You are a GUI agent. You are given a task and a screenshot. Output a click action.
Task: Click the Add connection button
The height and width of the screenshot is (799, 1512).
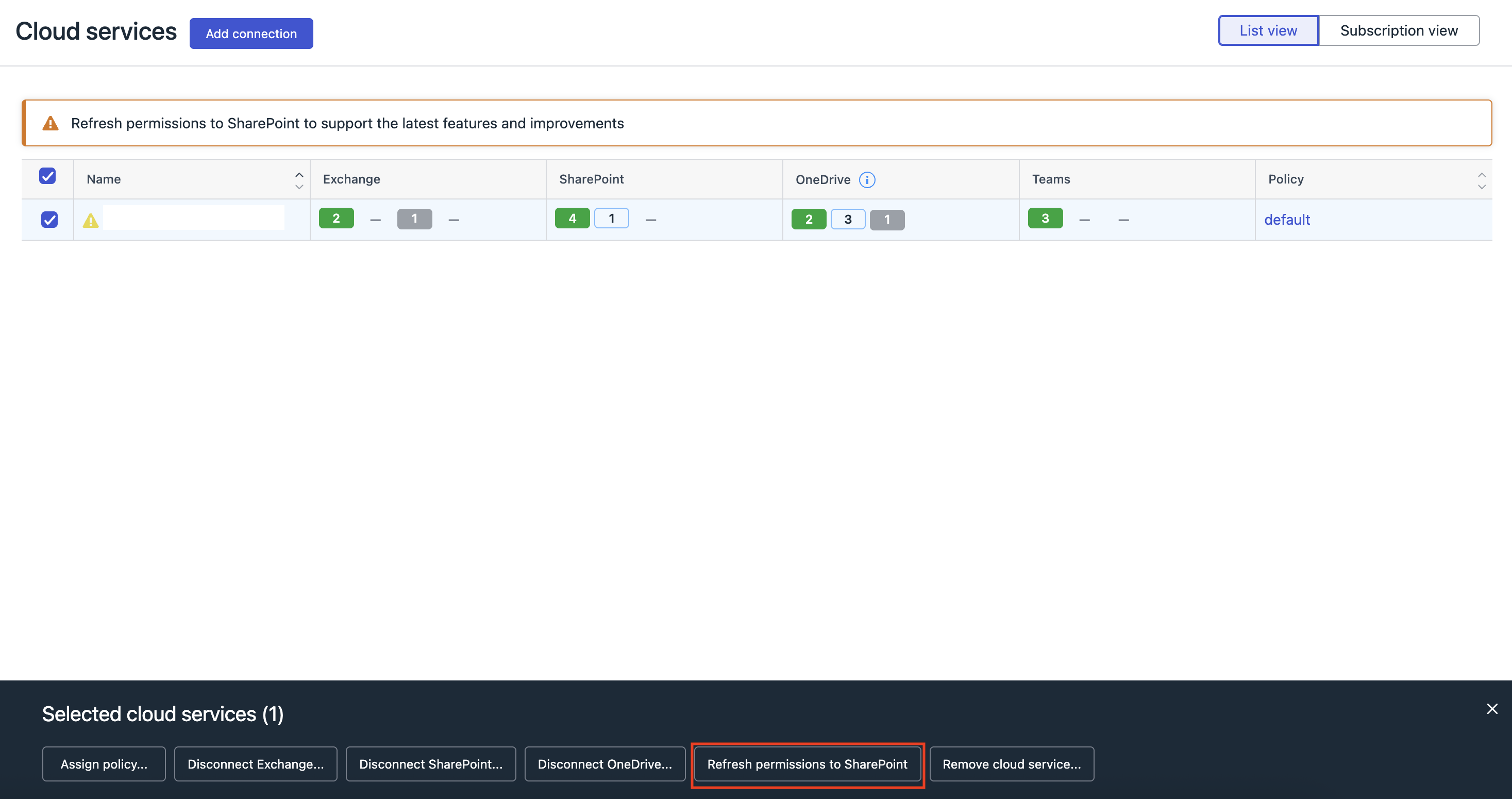pyautogui.click(x=251, y=34)
